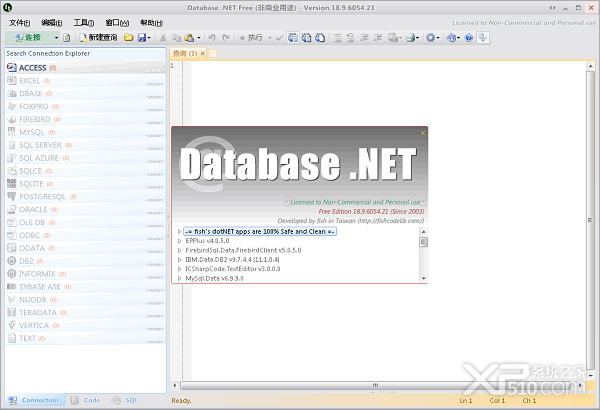Select TEXT in connection explorer

pos(85,338)
